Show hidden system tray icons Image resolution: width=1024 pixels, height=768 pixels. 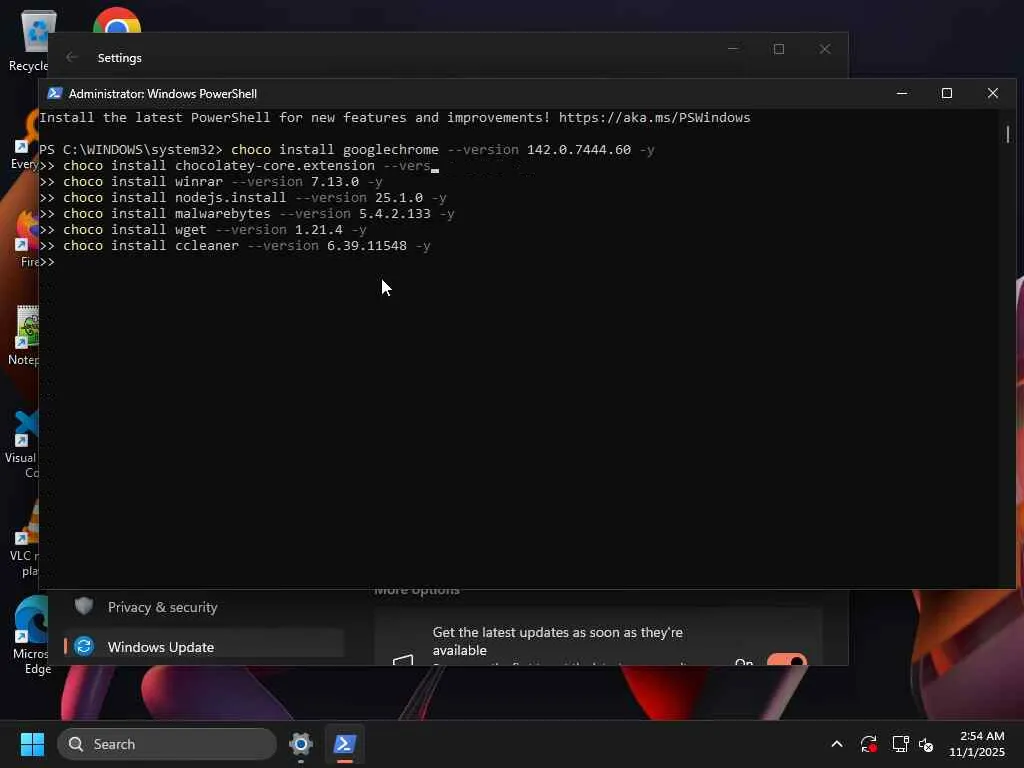(837, 744)
